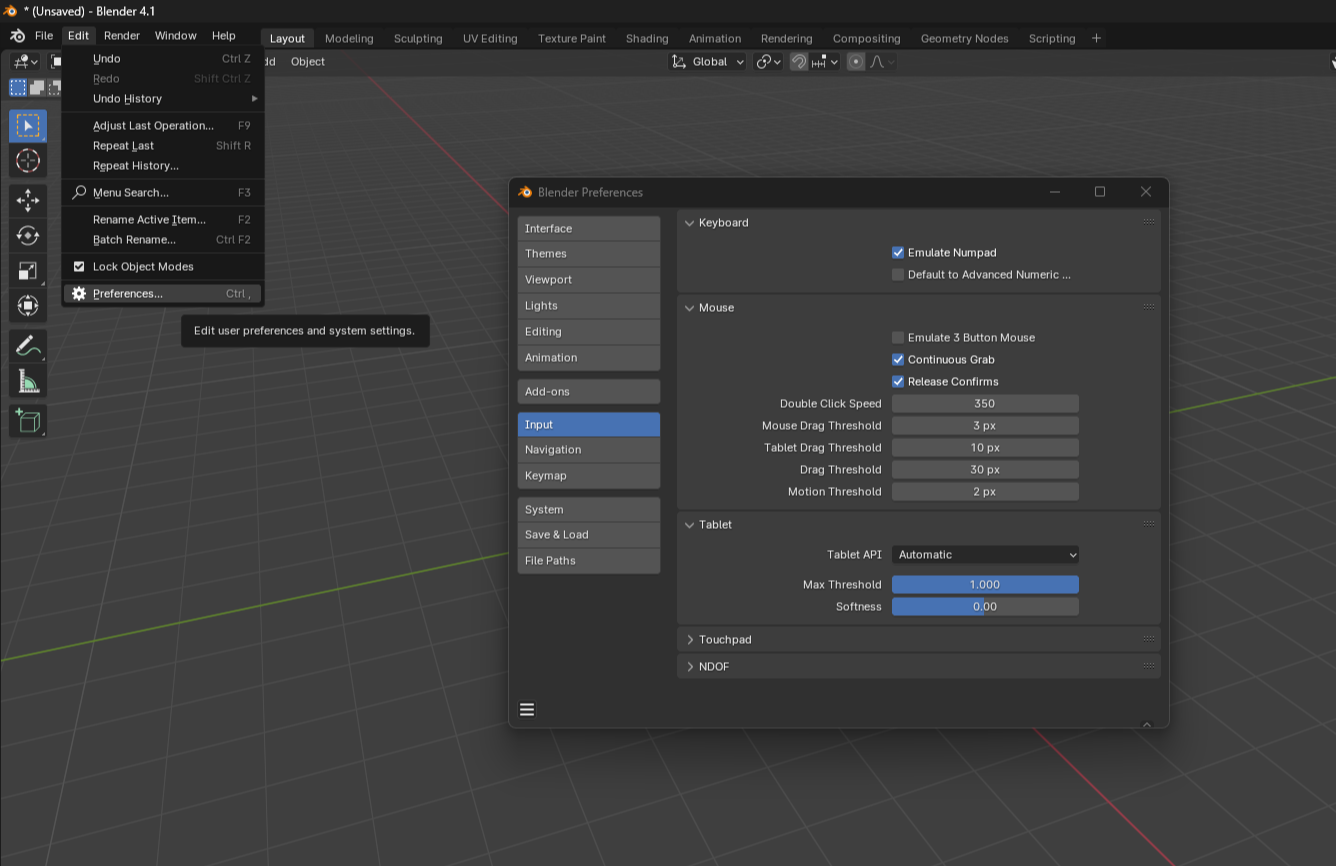
Task: Uncheck Release Confirms
Action: (x=898, y=382)
